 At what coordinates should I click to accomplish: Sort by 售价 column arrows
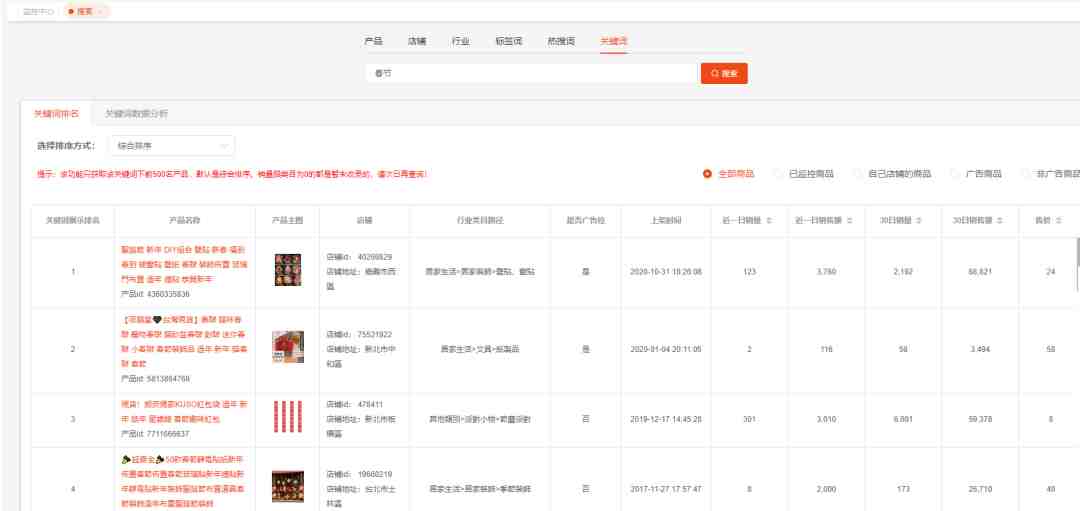point(1058,221)
